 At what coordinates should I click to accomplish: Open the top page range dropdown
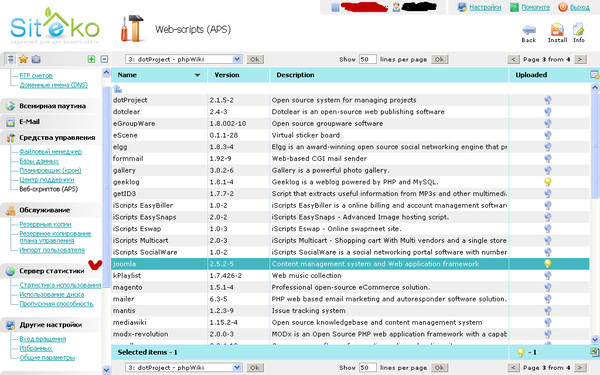(184, 59)
